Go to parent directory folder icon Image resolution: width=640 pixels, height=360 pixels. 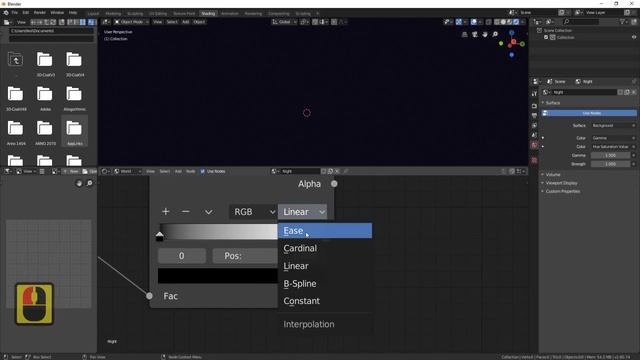16,60
